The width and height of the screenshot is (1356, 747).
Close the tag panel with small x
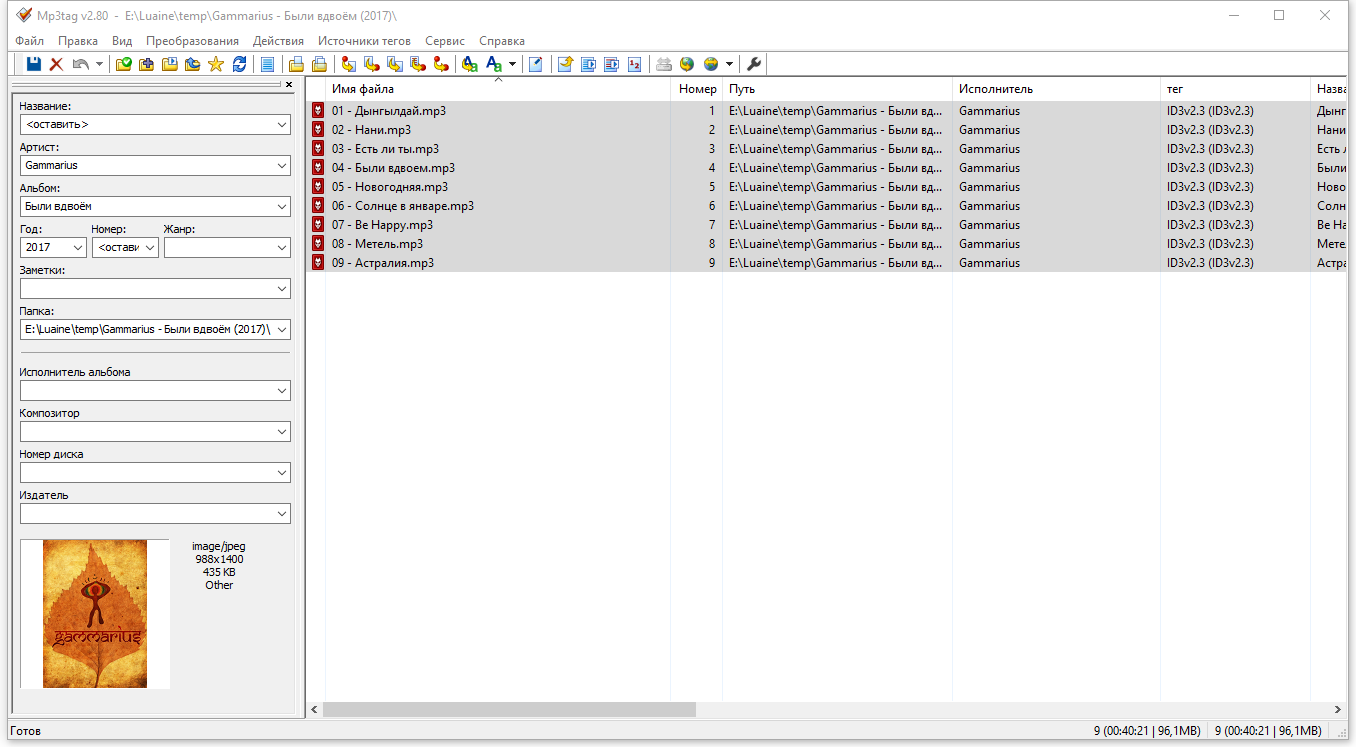(x=289, y=85)
